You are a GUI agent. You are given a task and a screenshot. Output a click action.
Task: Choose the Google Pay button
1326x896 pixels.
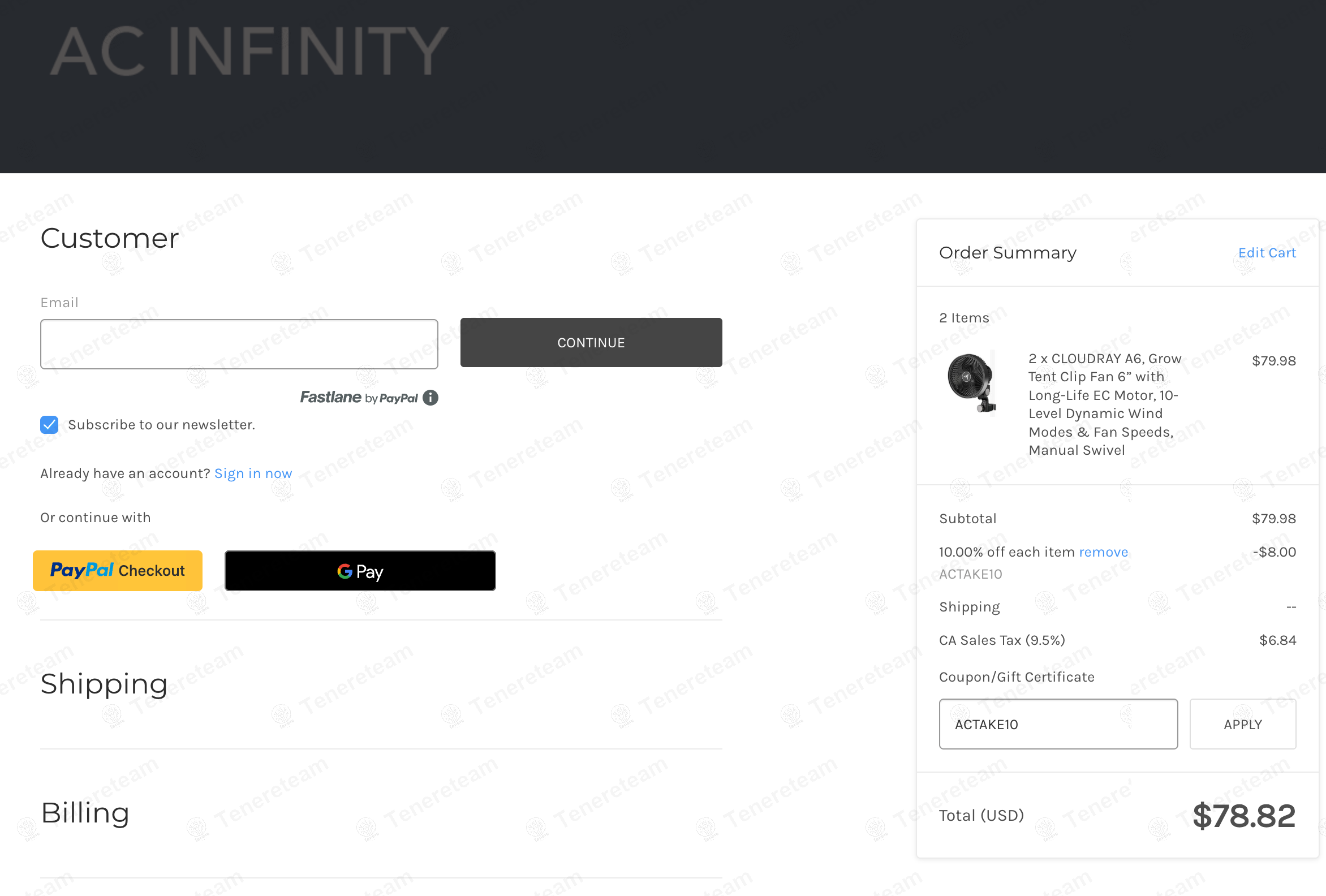pyautogui.click(x=360, y=571)
